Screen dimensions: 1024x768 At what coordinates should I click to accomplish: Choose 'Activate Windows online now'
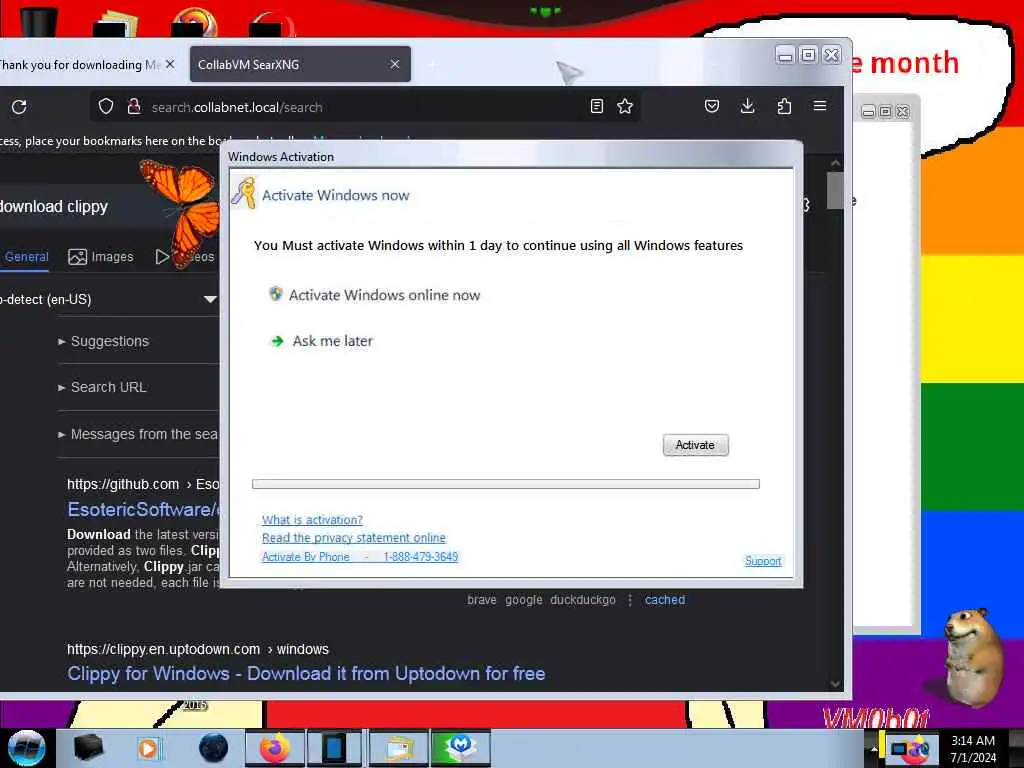point(384,295)
